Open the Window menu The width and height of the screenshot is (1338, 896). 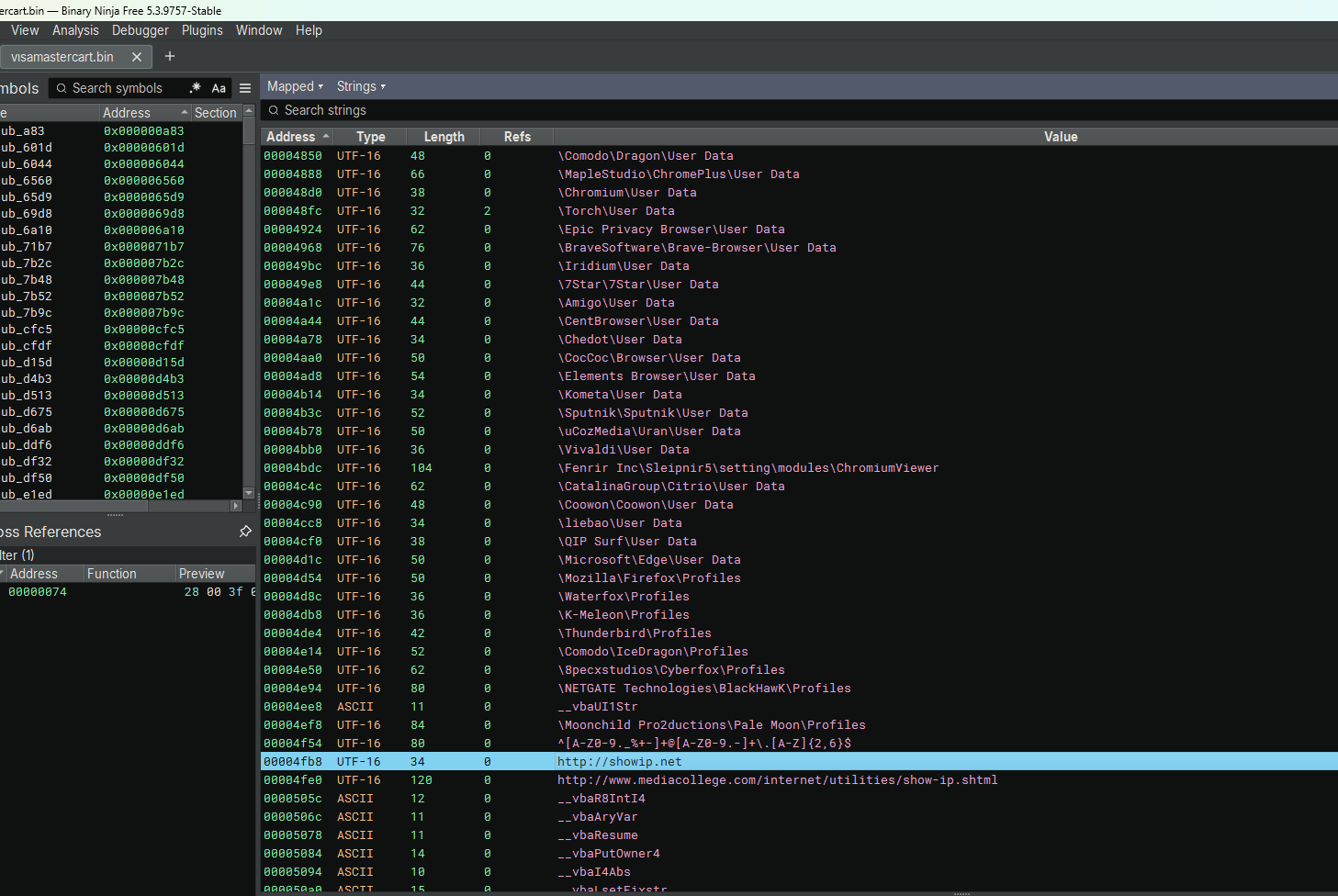[x=259, y=30]
